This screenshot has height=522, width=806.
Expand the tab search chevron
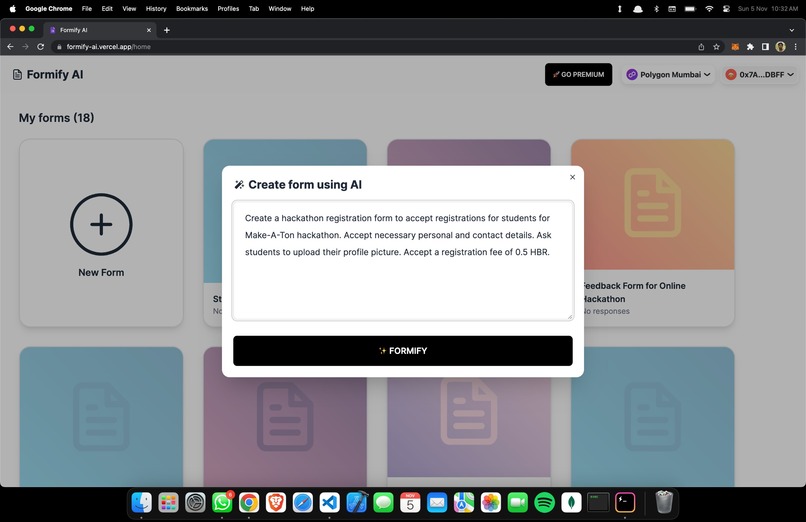point(792,30)
